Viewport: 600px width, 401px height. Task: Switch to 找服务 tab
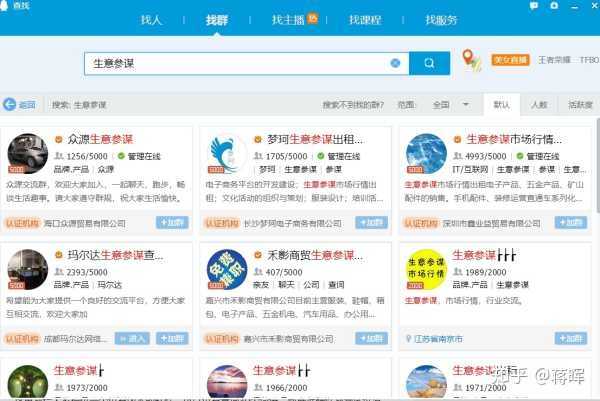[441, 20]
